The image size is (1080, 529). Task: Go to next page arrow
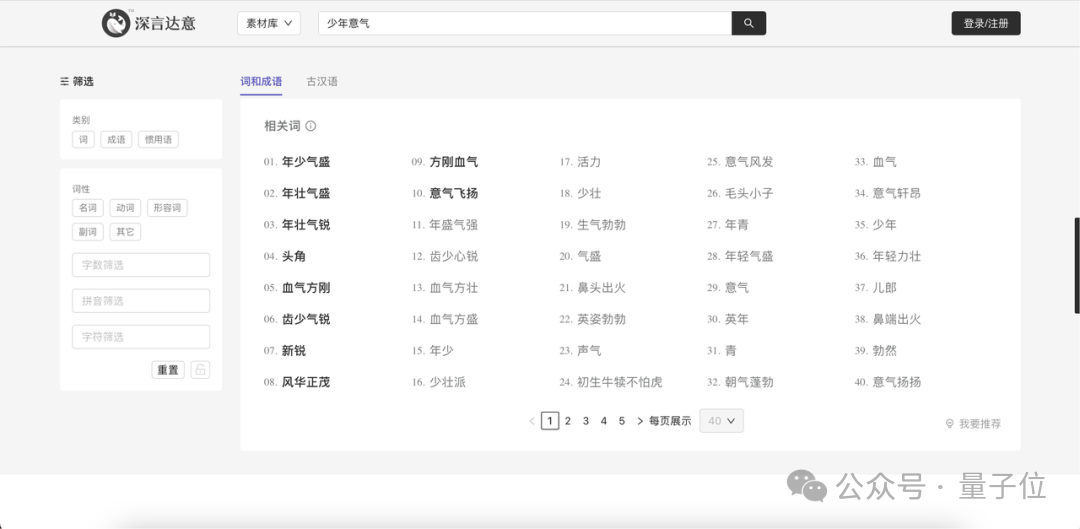point(640,421)
